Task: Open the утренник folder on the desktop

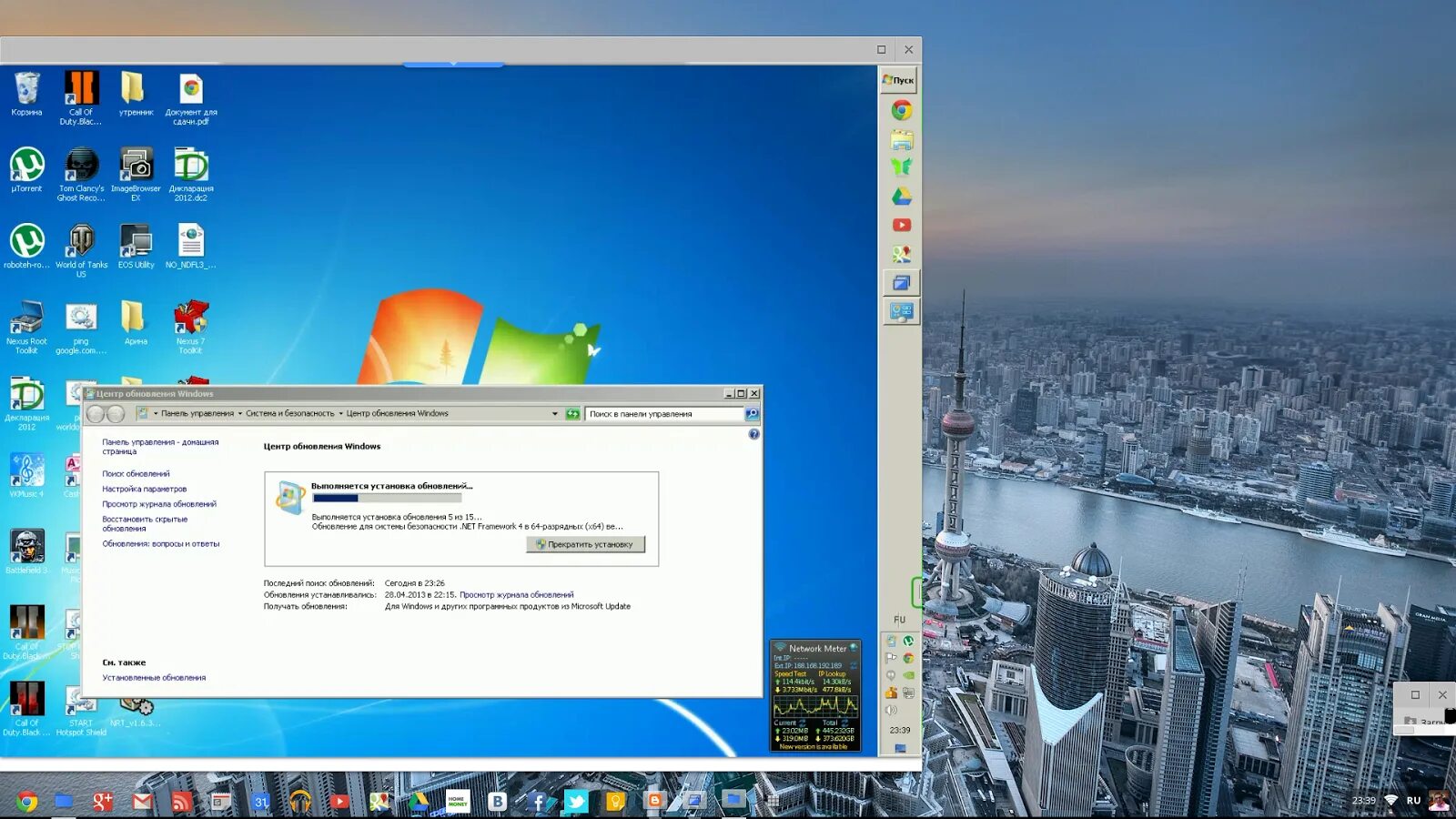Action: (136, 94)
